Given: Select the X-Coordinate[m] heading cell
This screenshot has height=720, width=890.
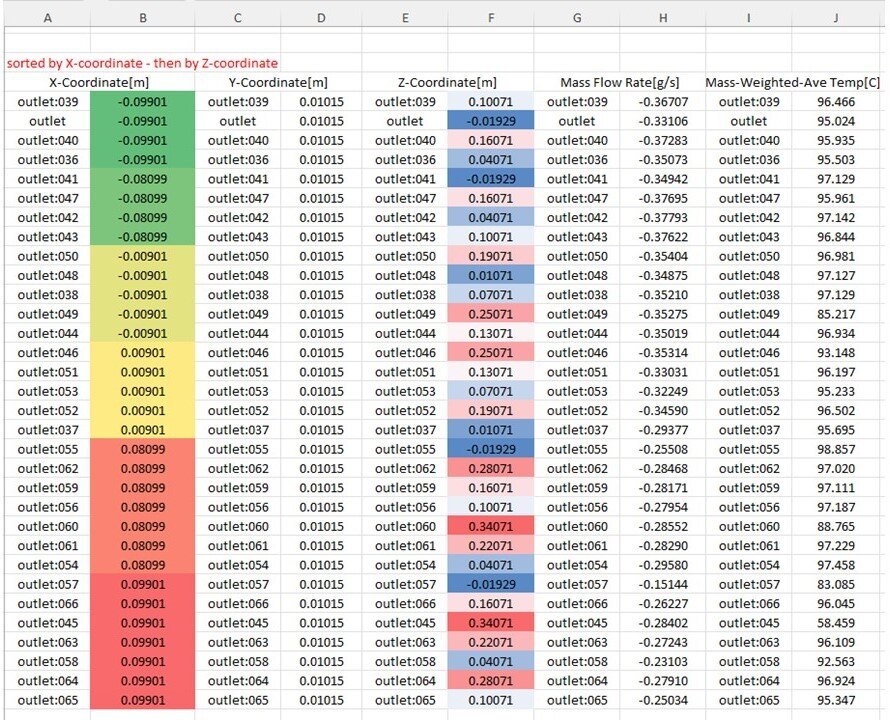Looking at the screenshot, I should (x=96, y=82).
